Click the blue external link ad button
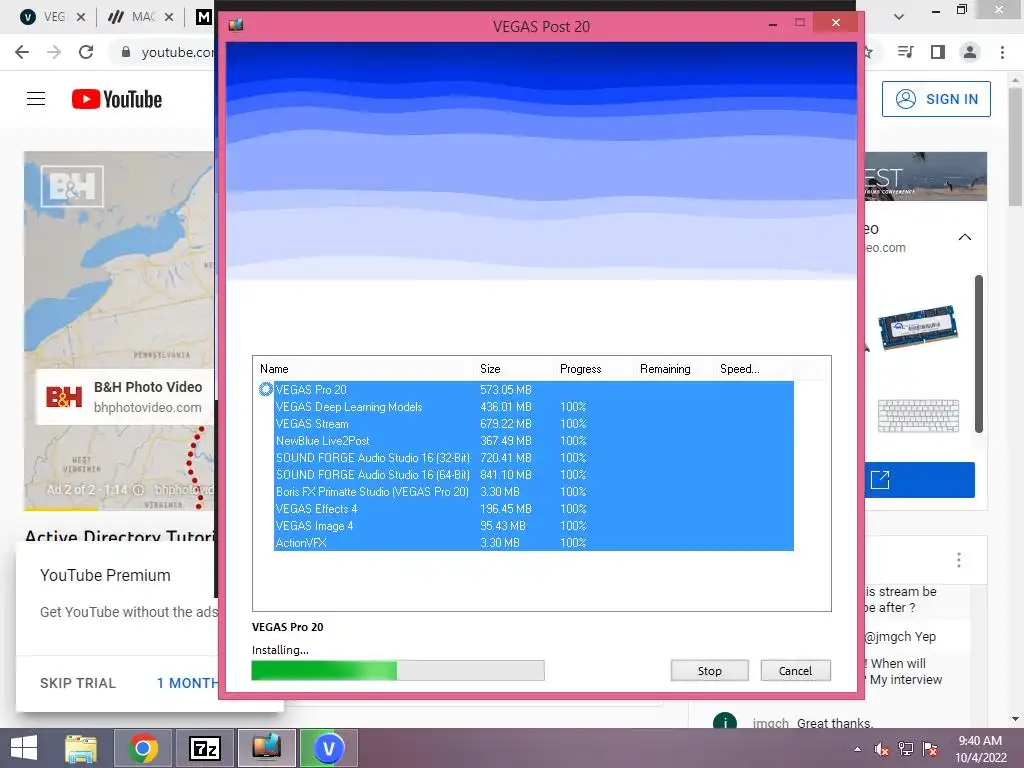This screenshot has height=768, width=1024. (920, 480)
